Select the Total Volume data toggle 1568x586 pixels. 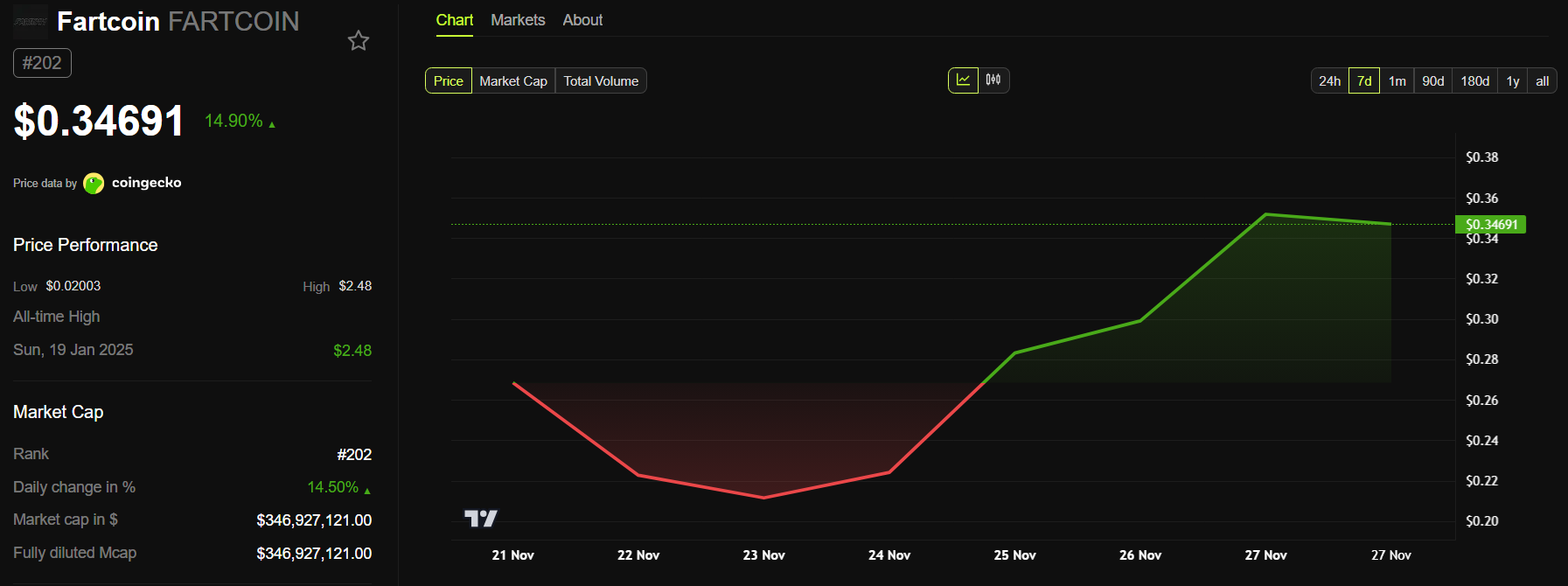click(601, 81)
